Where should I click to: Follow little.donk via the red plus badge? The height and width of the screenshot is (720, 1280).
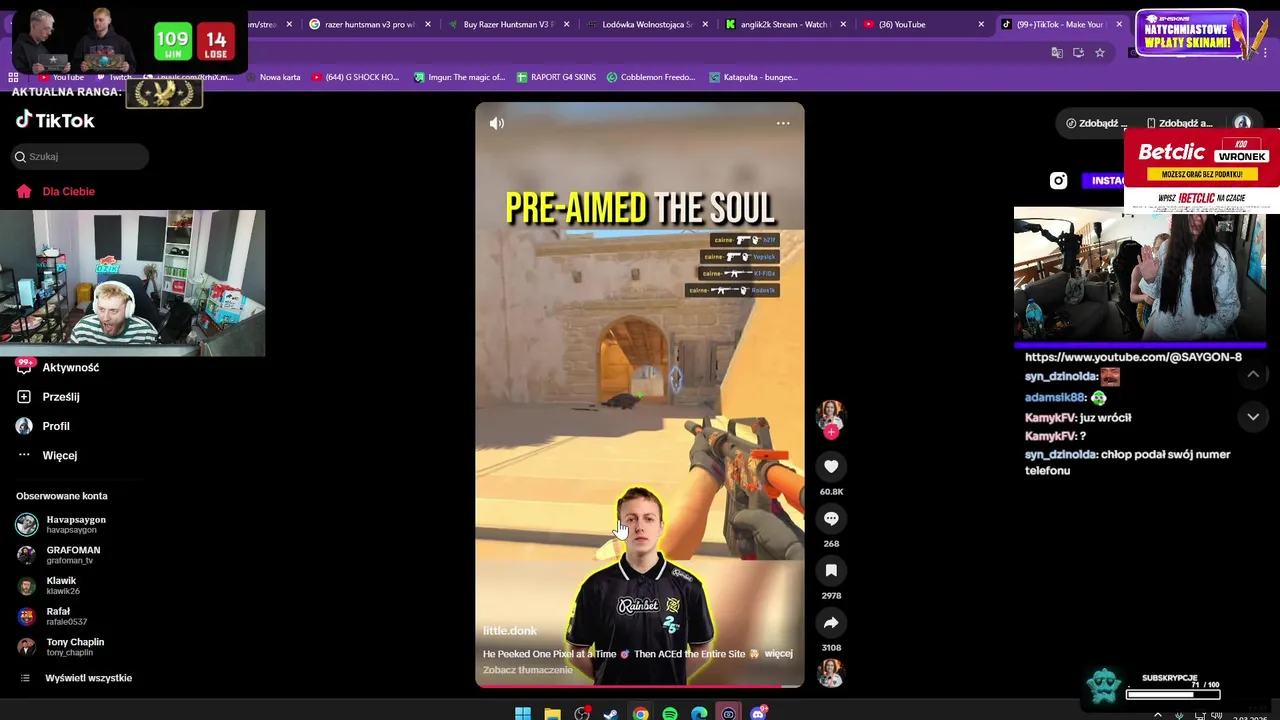(x=831, y=432)
